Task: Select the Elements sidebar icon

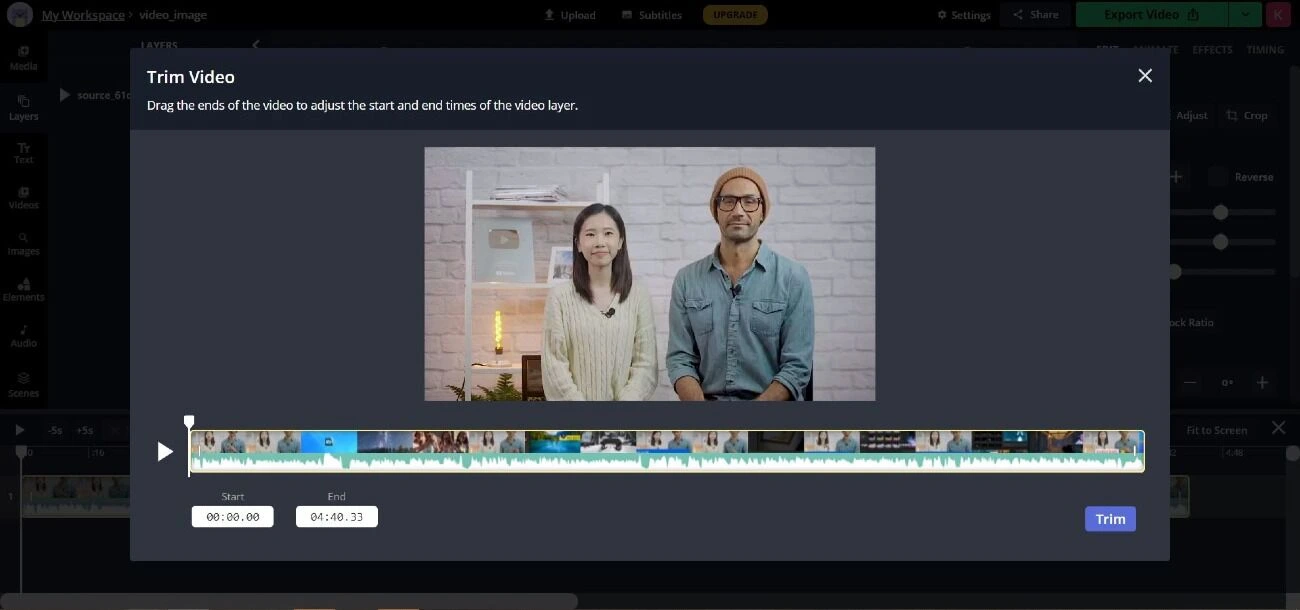Action: 22,289
